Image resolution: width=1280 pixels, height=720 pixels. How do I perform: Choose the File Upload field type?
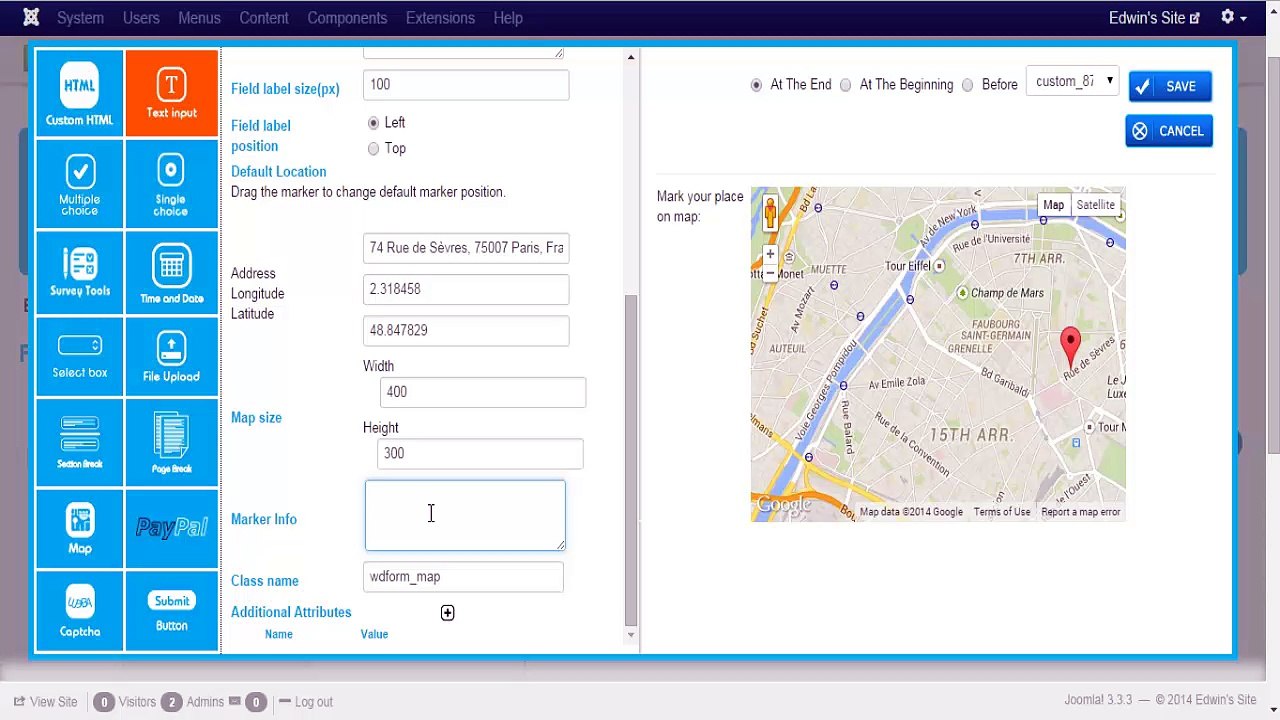click(171, 356)
